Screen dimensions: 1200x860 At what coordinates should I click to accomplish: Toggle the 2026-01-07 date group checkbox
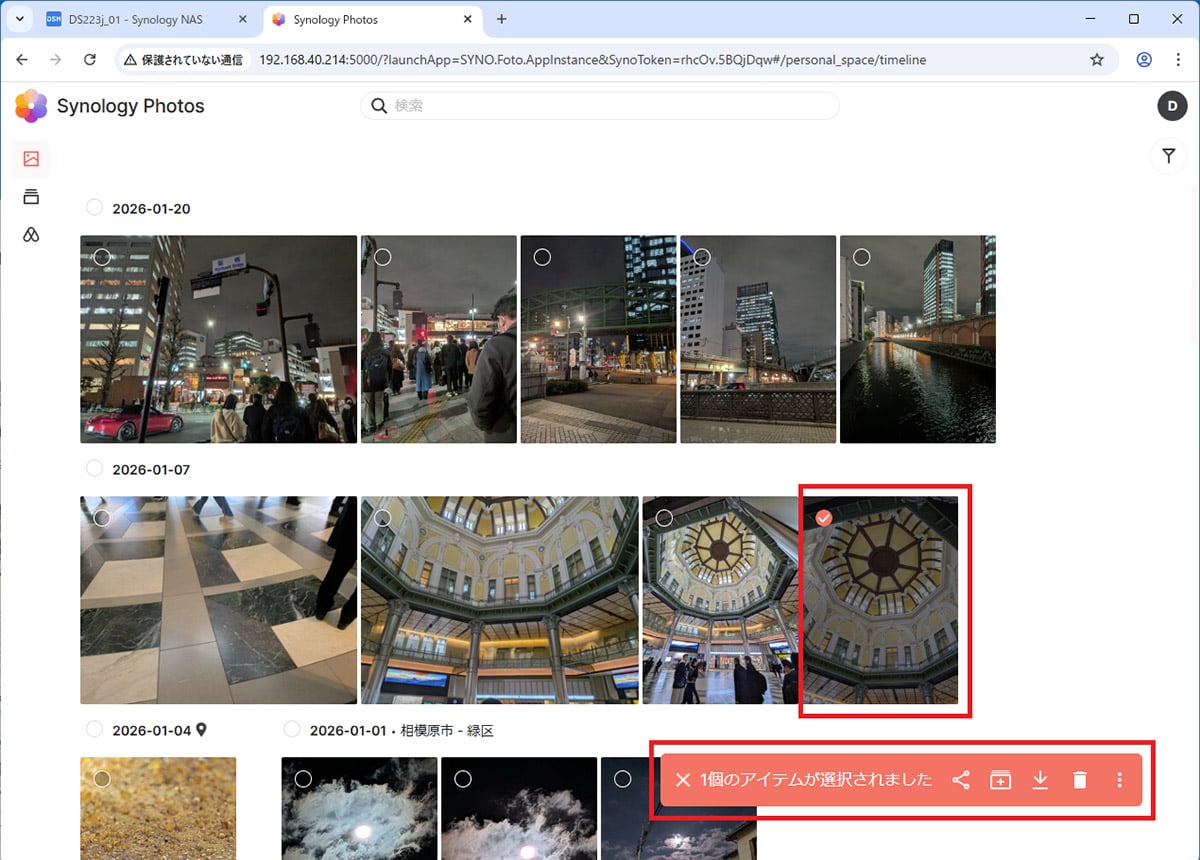click(x=94, y=468)
